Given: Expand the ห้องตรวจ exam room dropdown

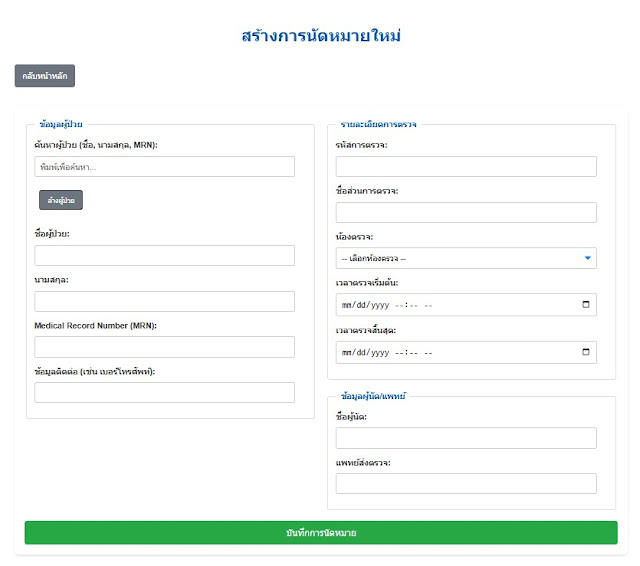Looking at the screenshot, I should (466, 259).
